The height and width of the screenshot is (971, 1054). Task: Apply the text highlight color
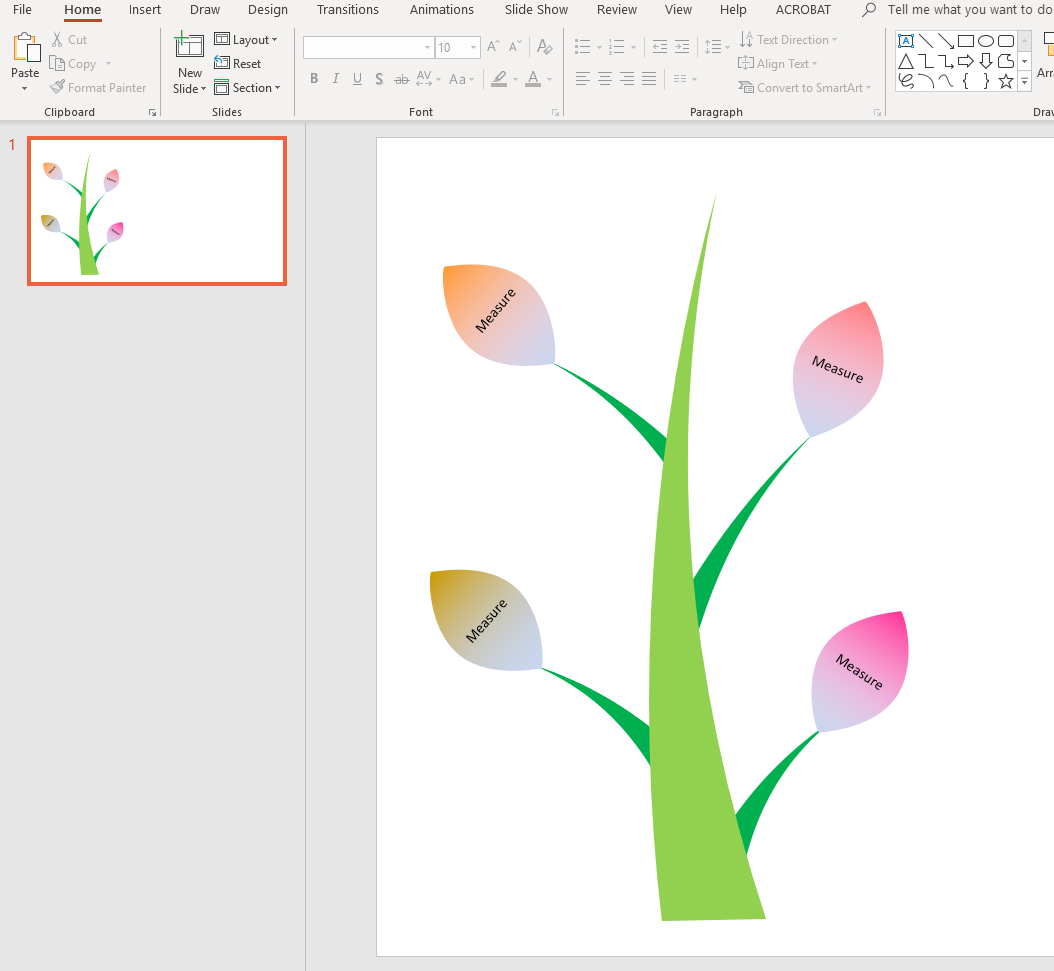point(499,79)
